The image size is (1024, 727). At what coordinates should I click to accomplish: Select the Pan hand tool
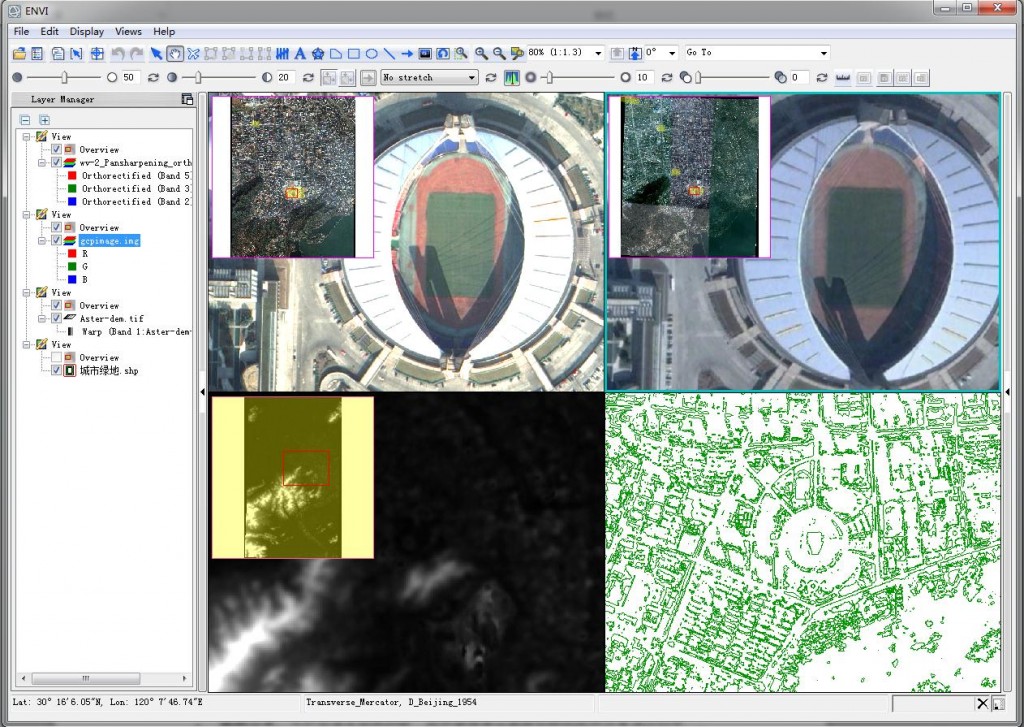coord(175,53)
